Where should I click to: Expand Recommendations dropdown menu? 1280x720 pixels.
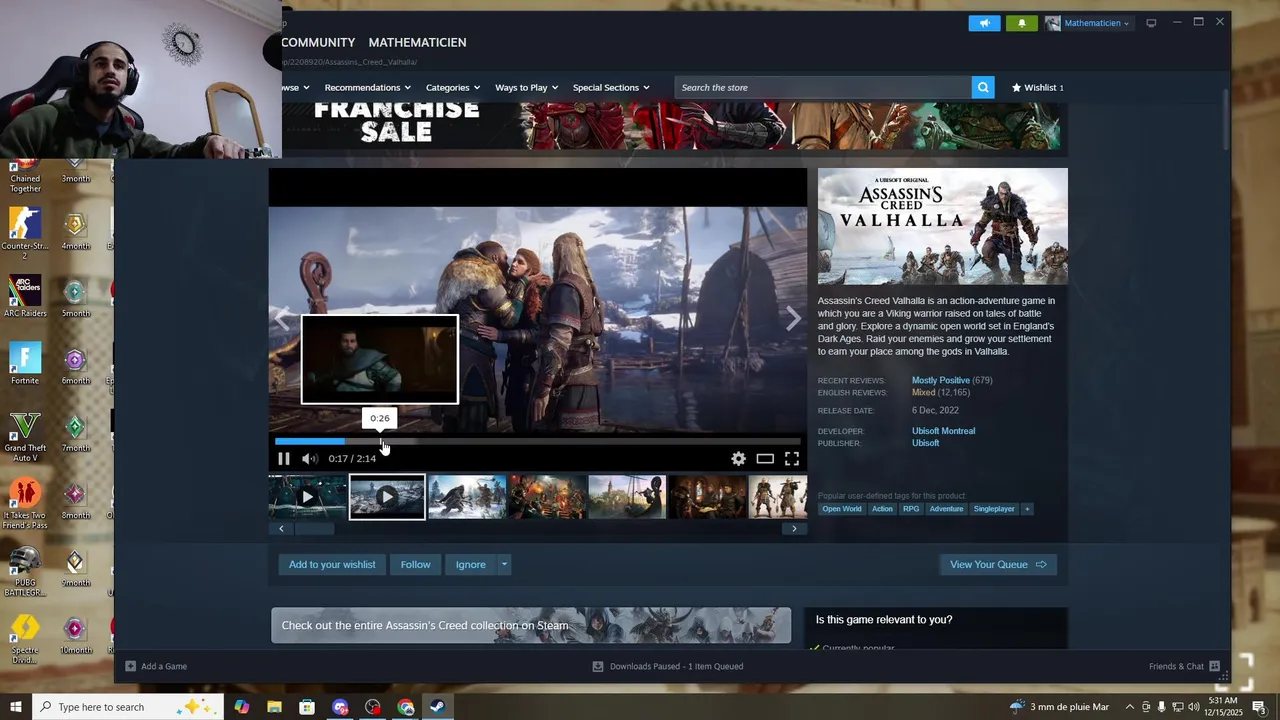click(367, 87)
